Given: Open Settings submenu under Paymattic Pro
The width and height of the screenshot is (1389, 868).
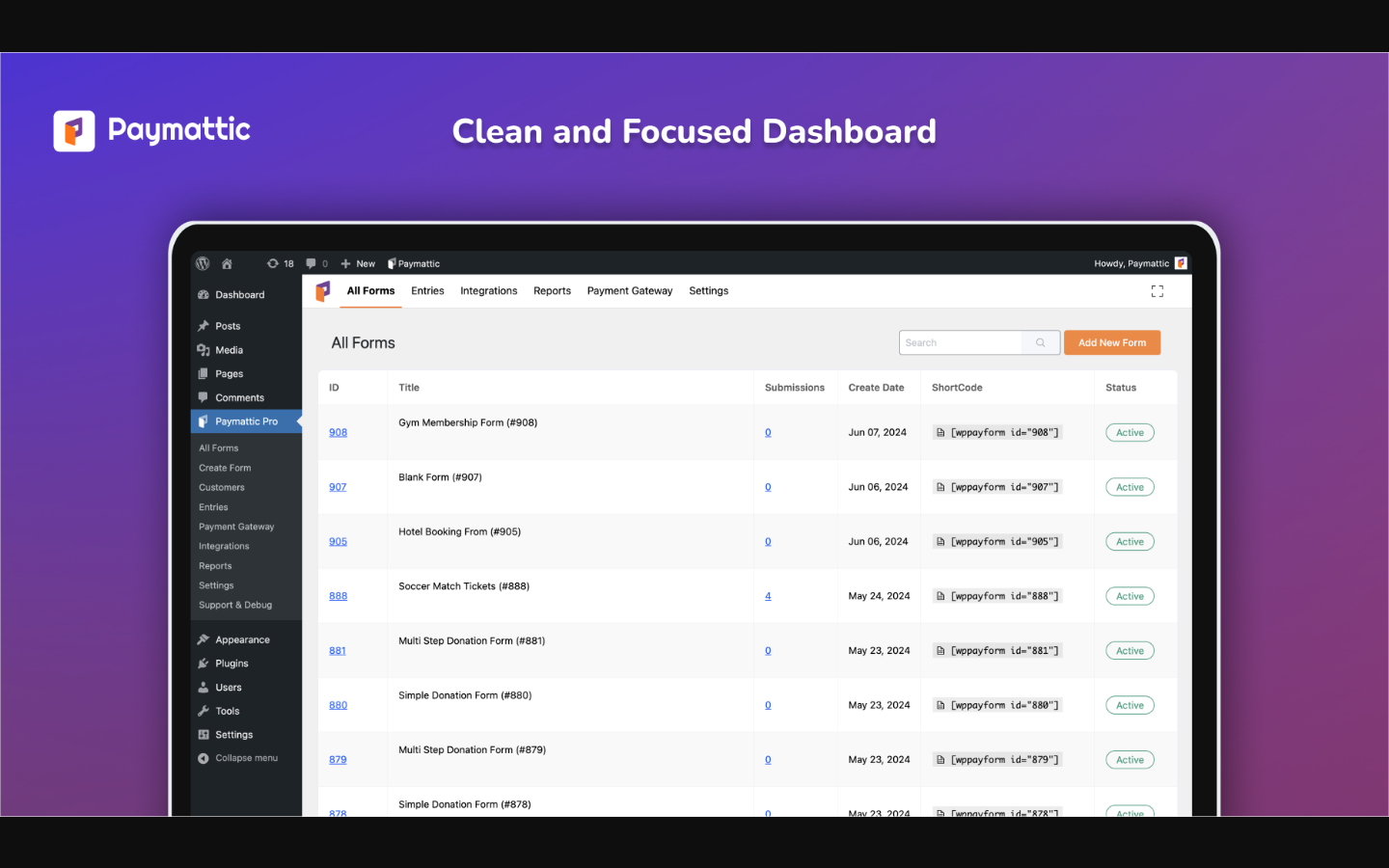Looking at the screenshot, I should 216,585.
